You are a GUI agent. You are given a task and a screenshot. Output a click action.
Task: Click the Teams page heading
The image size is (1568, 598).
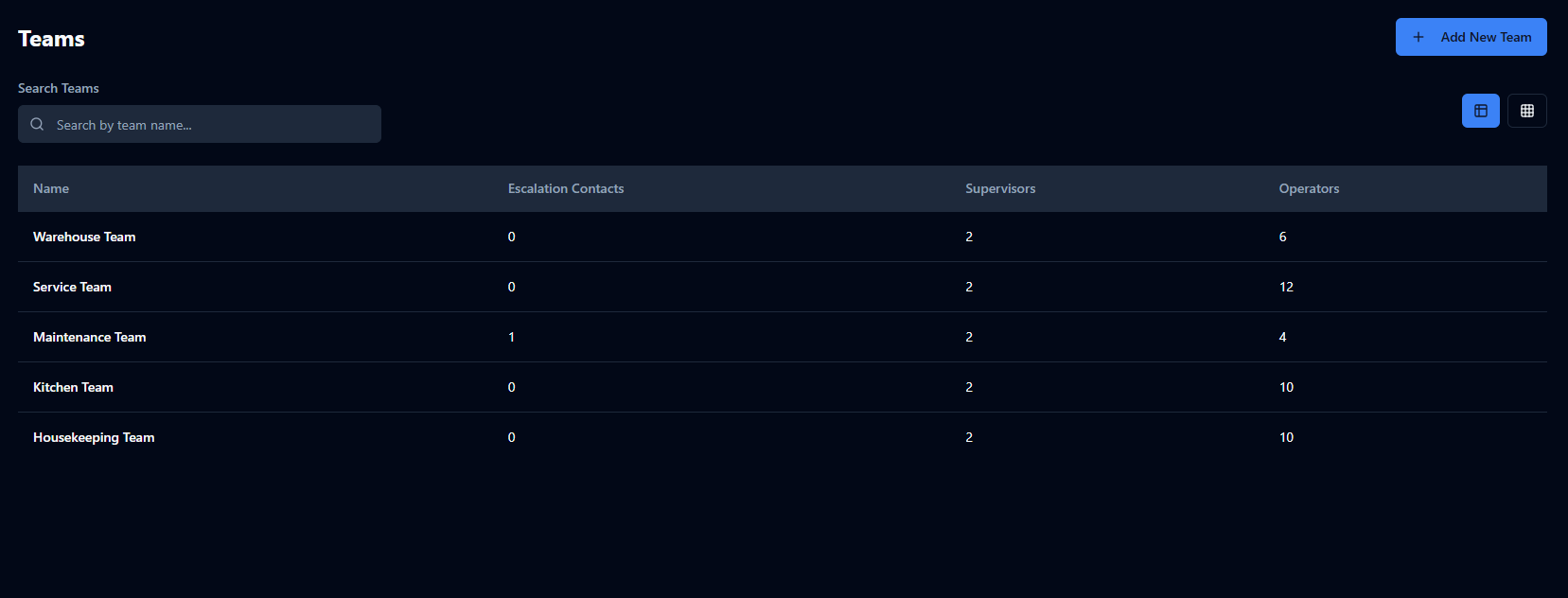click(x=51, y=39)
